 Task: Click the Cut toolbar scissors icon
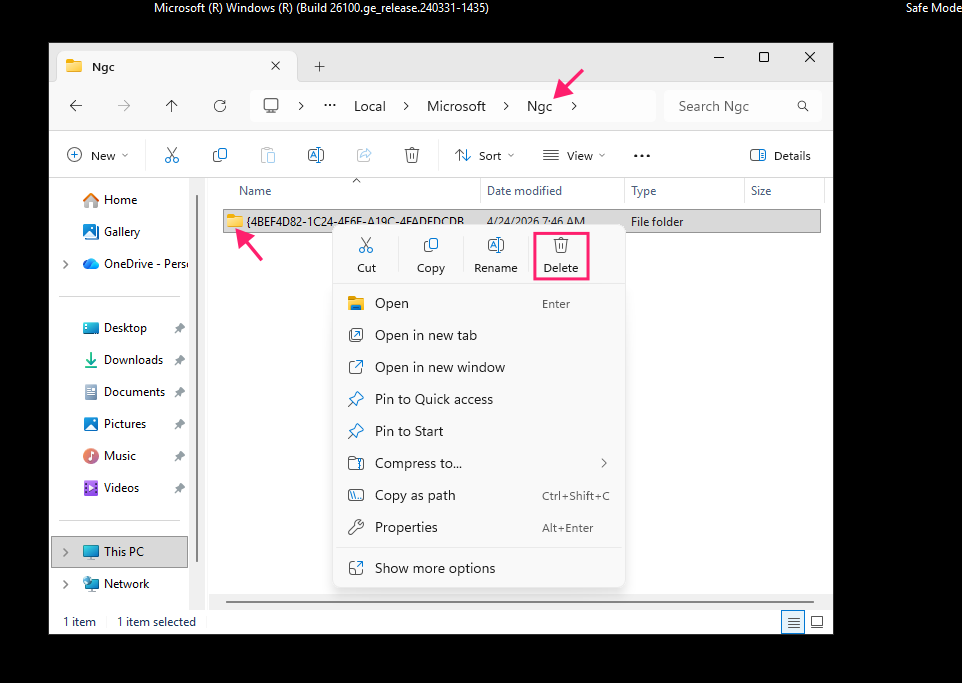point(172,155)
